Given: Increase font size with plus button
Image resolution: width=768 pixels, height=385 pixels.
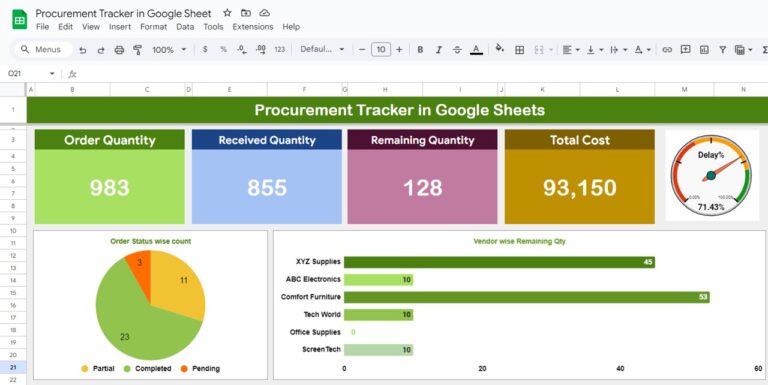Looking at the screenshot, I should (x=399, y=49).
